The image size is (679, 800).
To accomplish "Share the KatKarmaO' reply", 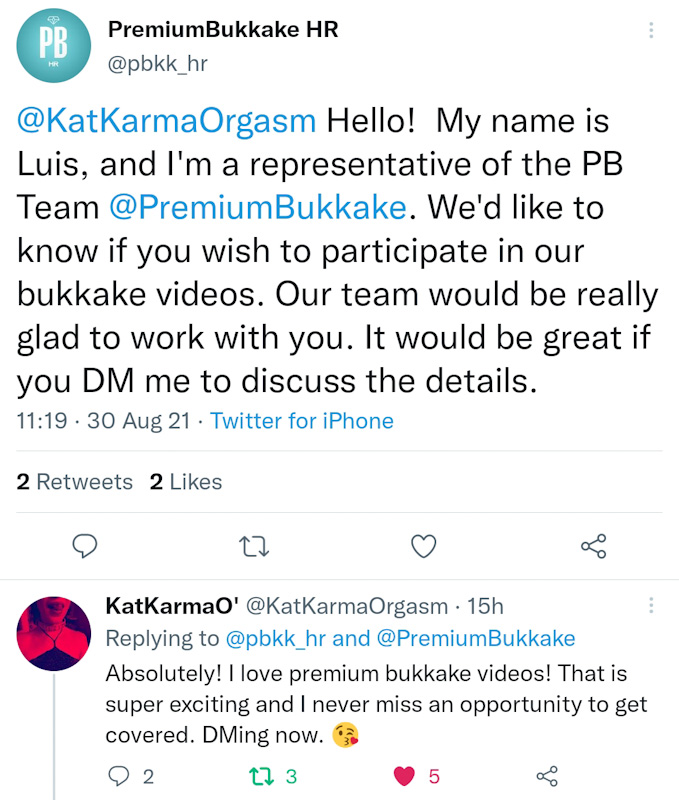I will 546,775.
